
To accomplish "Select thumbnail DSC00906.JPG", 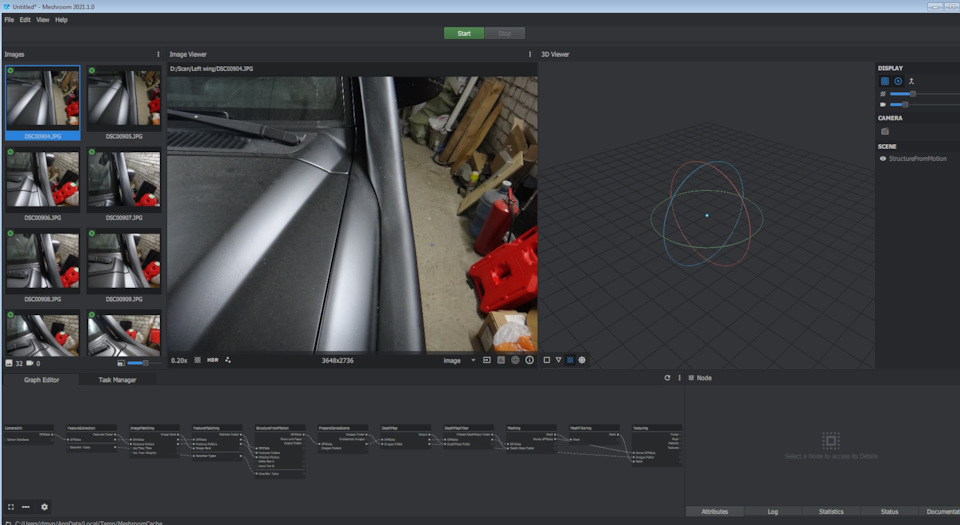I will (x=43, y=184).
